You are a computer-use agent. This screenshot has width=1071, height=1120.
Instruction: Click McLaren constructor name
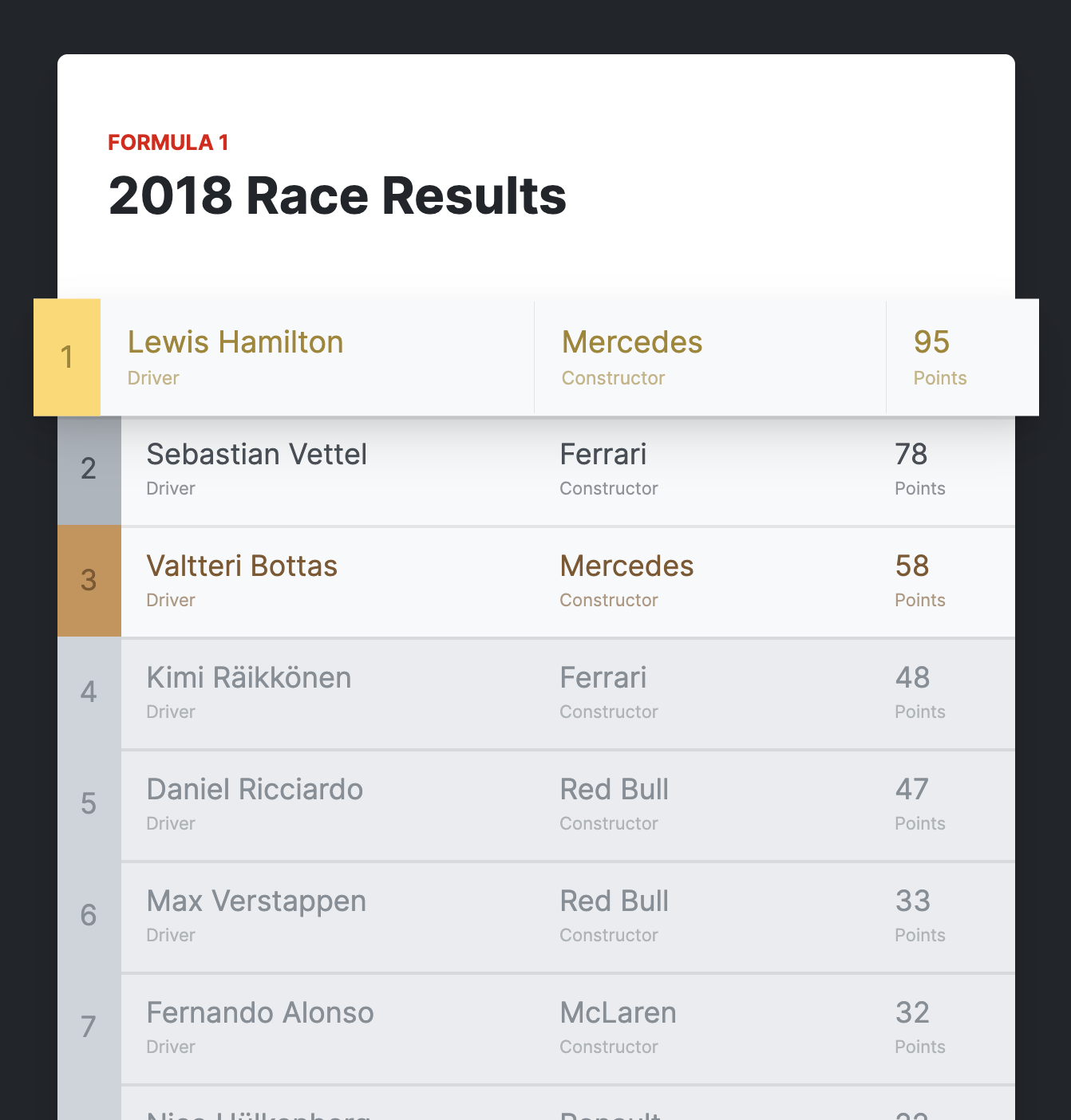618,1012
